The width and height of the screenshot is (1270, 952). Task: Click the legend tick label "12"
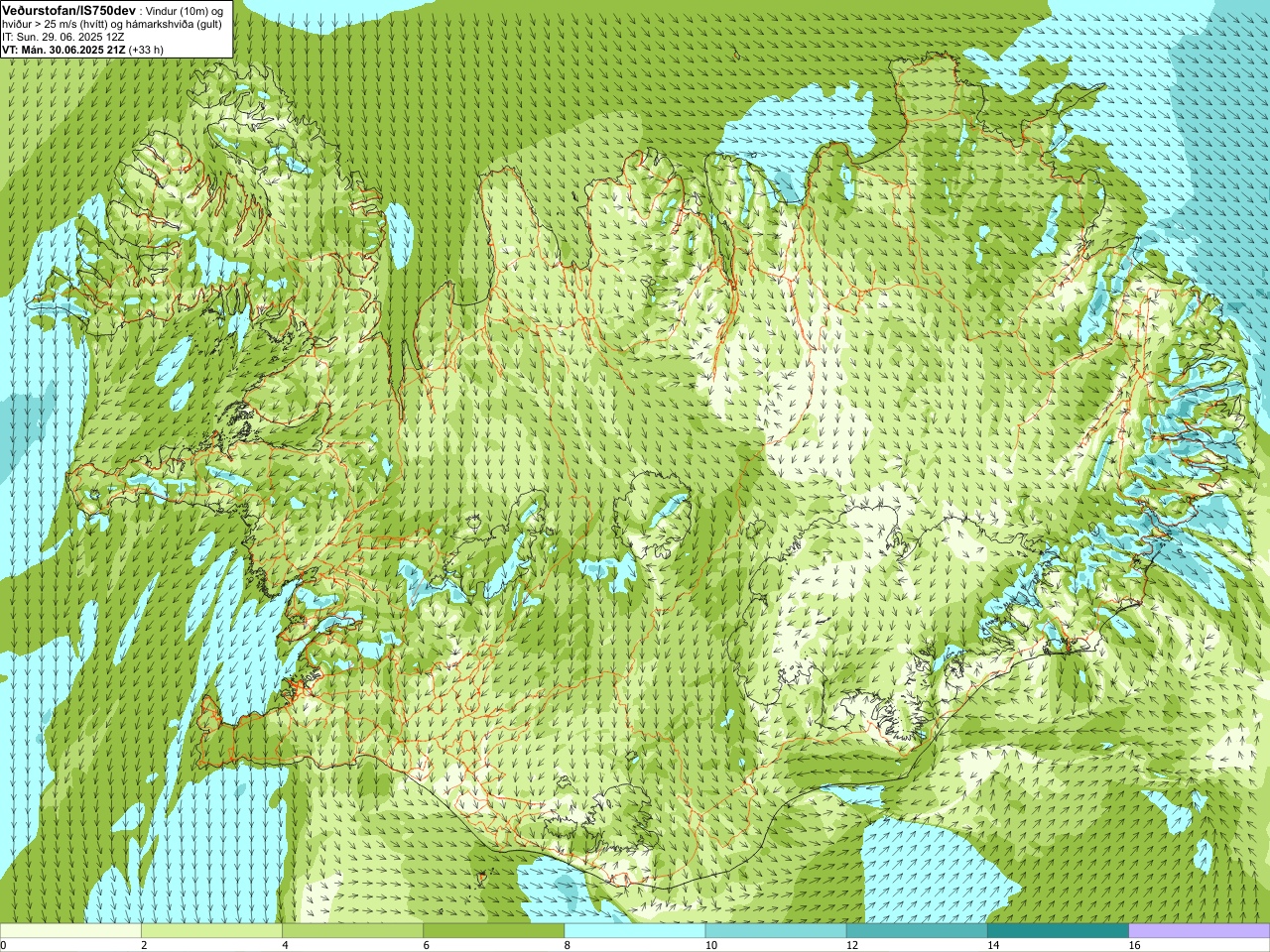852,945
